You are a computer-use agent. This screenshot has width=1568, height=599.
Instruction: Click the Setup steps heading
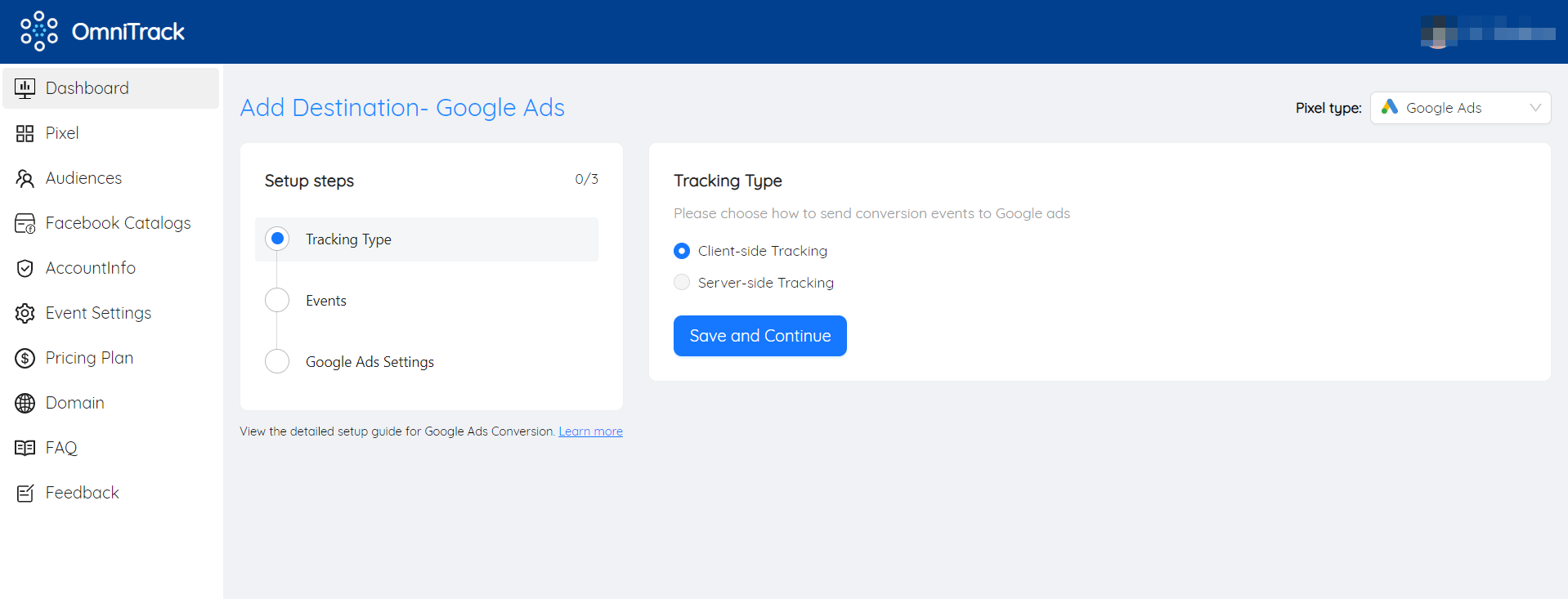pos(309,181)
